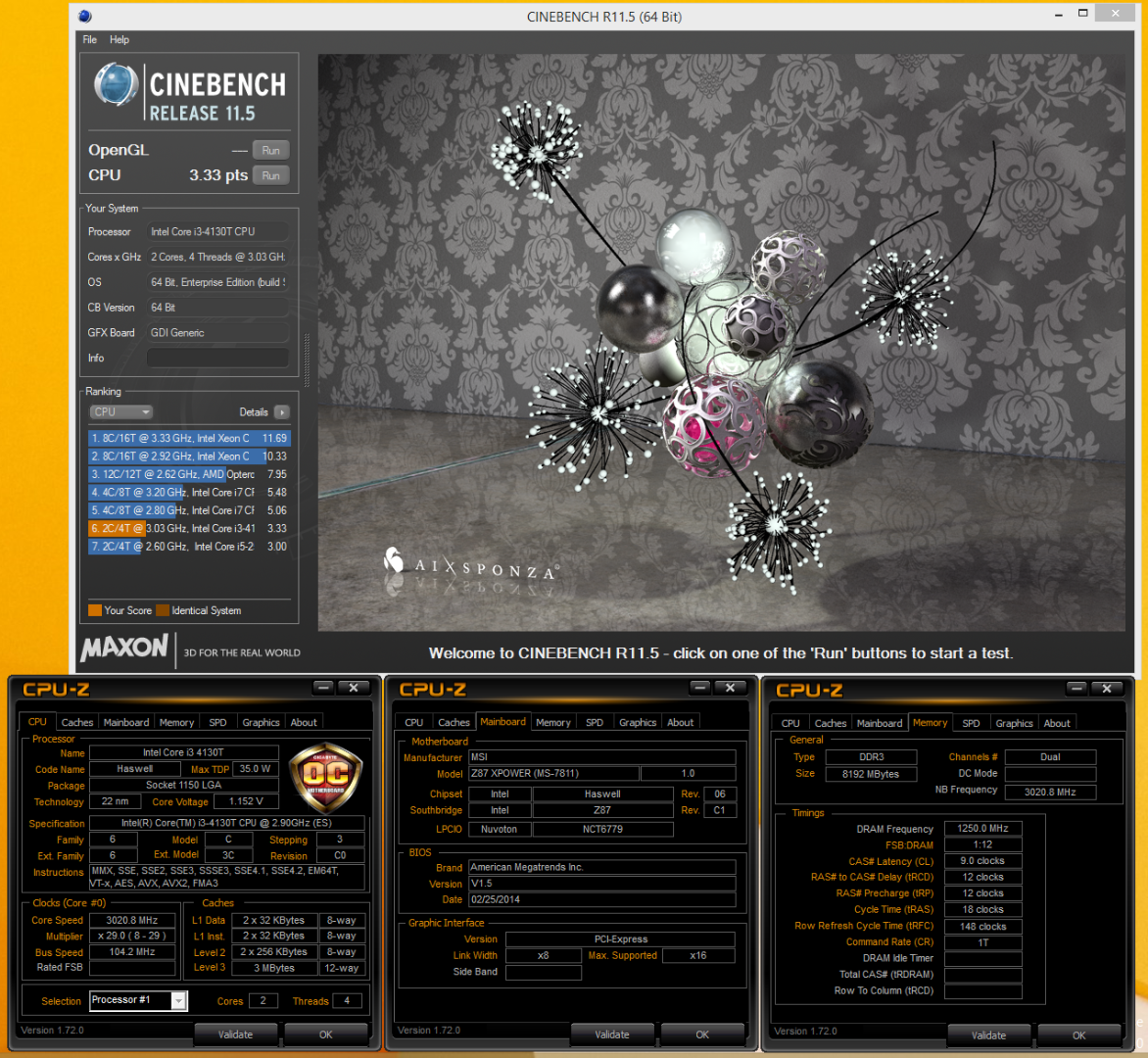Open the File menu in Cinebench

(x=89, y=39)
